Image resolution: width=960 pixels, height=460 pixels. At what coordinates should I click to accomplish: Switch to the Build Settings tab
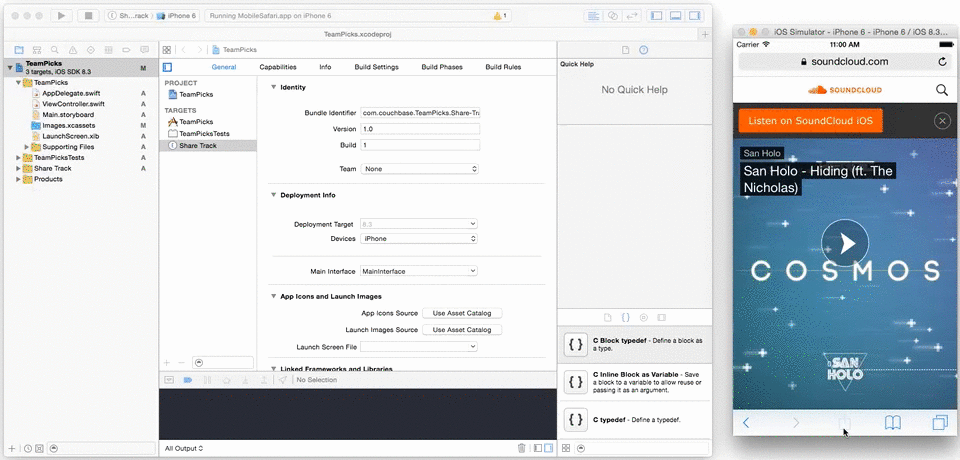click(x=377, y=67)
